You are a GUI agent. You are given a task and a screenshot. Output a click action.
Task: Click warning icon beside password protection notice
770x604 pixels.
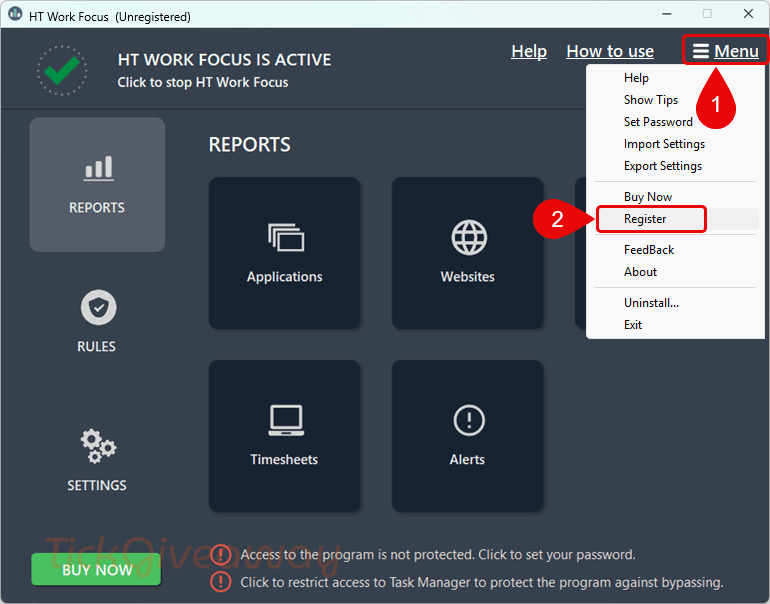point(221,555)
